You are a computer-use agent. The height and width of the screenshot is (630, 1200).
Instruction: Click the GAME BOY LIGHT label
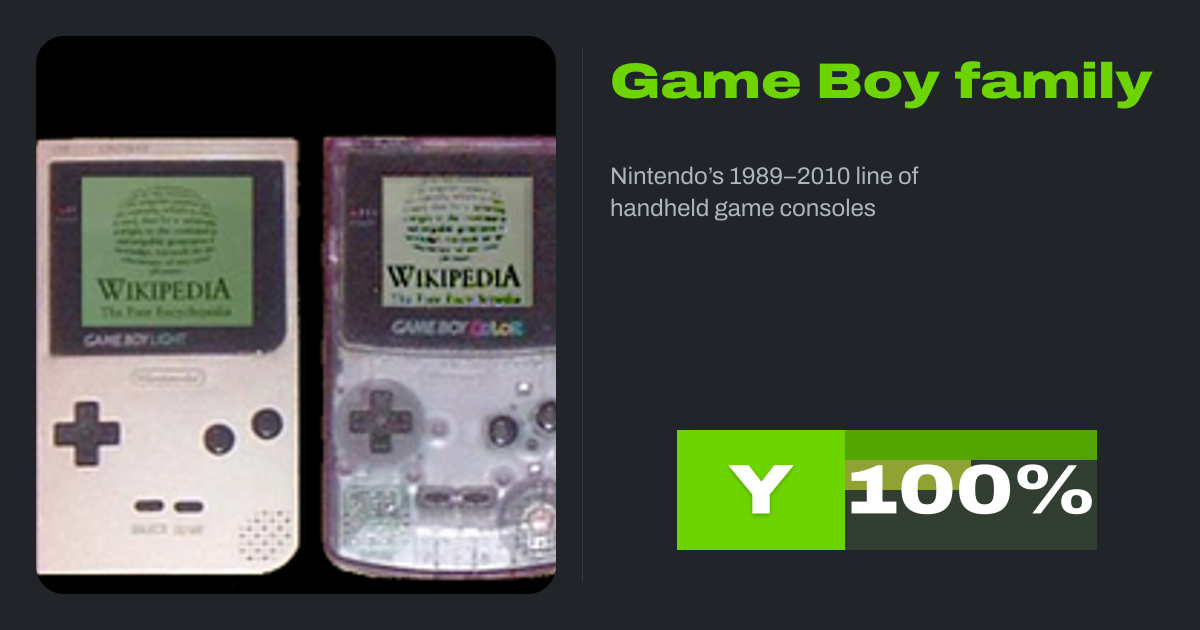(135, 341)
